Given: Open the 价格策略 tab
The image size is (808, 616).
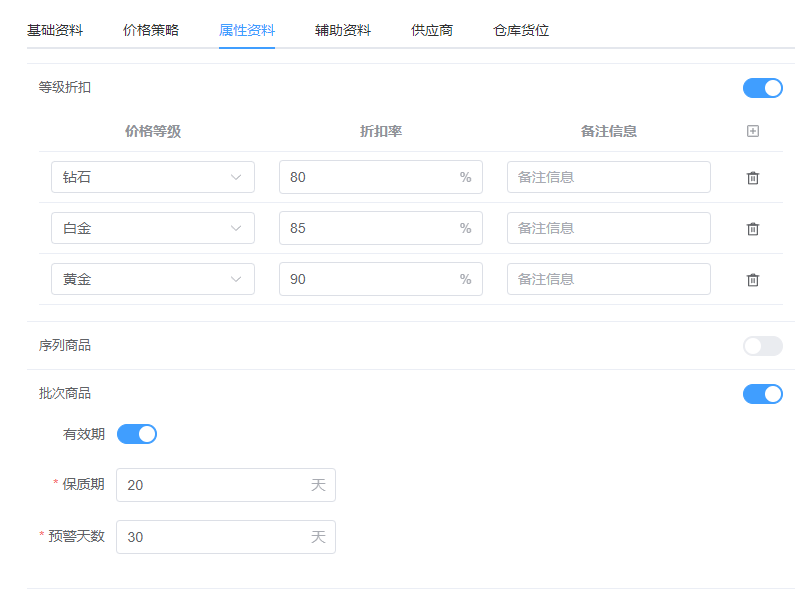Looking at the screenshot, I should pyautogui.click(x=151, y=30).
